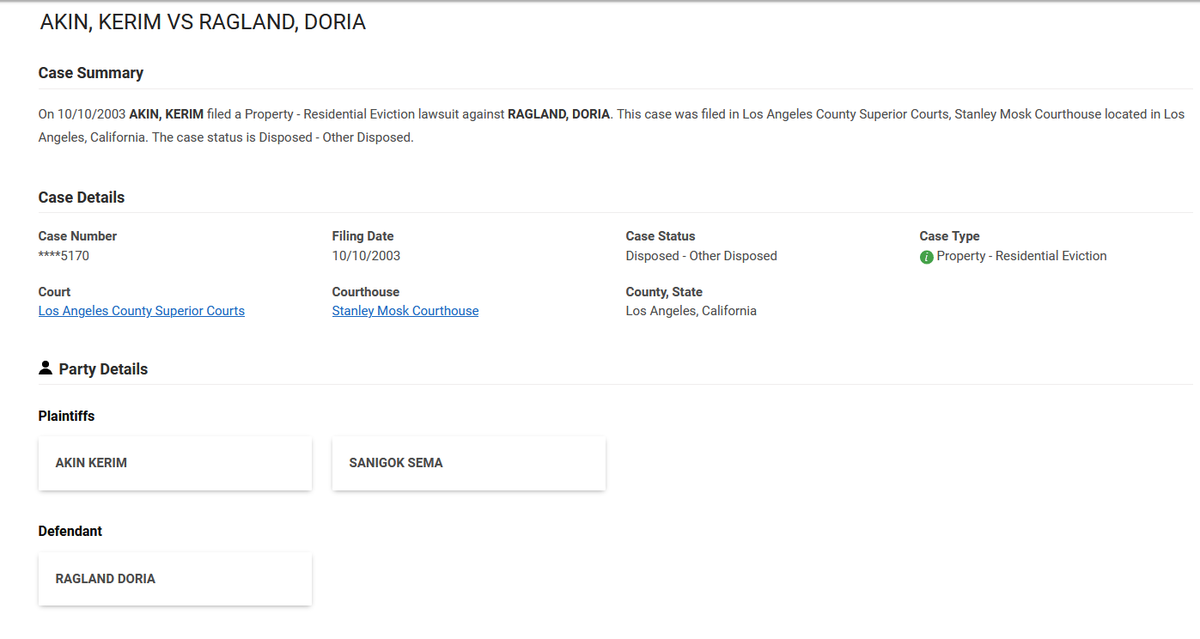Image resolution: width=1200 pixels, height=639 pixels.
Task: Click the Case Details section heading
Action: point(82,197)
